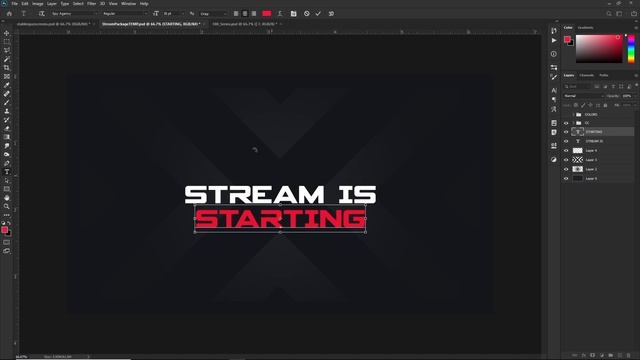This screenshot has width=640, height=360.
Task: Select the Eyedropper tool
Action: tap(7, 85)
